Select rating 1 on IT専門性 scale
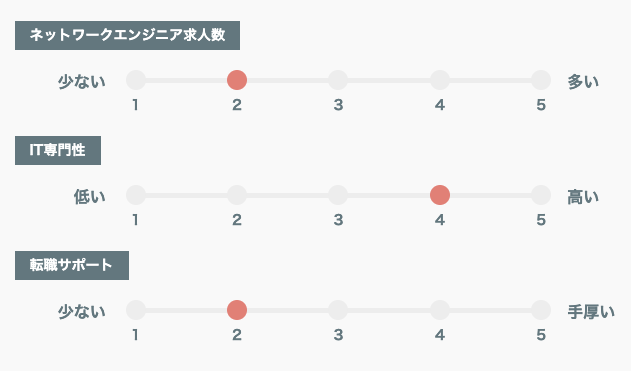This screenshot has height=371, width=631. [x=136, y=195]
